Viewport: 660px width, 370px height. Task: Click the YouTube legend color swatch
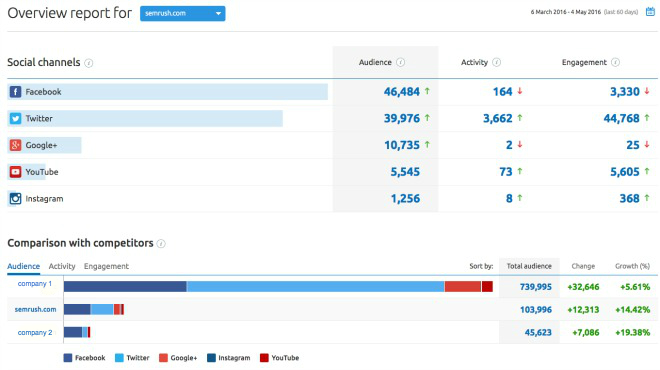pos(264,358)
